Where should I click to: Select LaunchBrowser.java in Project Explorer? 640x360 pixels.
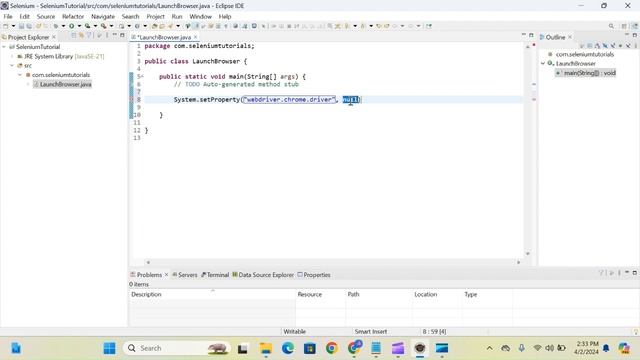(x=62, y=84)
